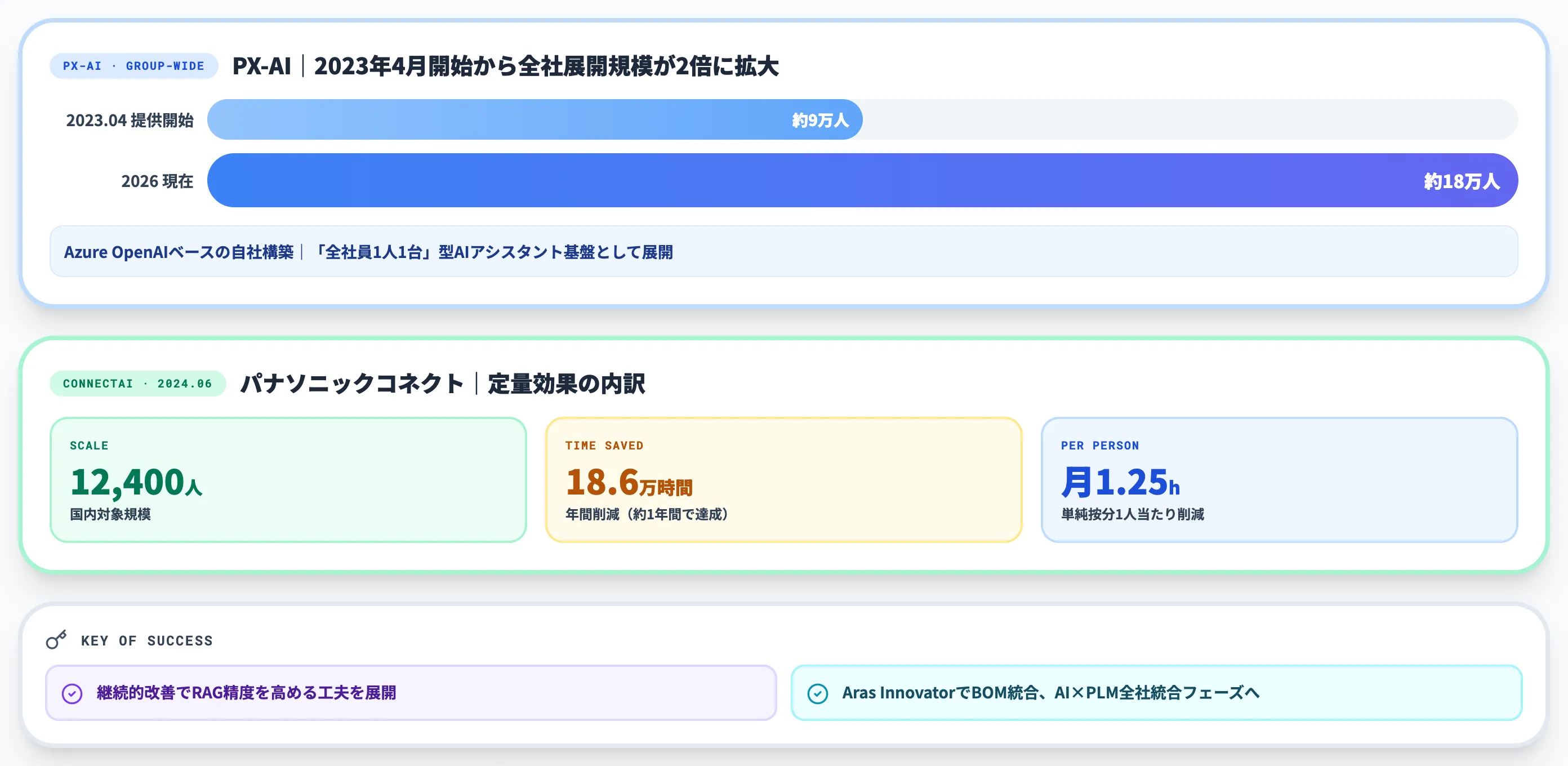This screenshot has width=1568, height=766.
Task: Select the CONNECTAI · 2024.06 badge
Action: 137,384
